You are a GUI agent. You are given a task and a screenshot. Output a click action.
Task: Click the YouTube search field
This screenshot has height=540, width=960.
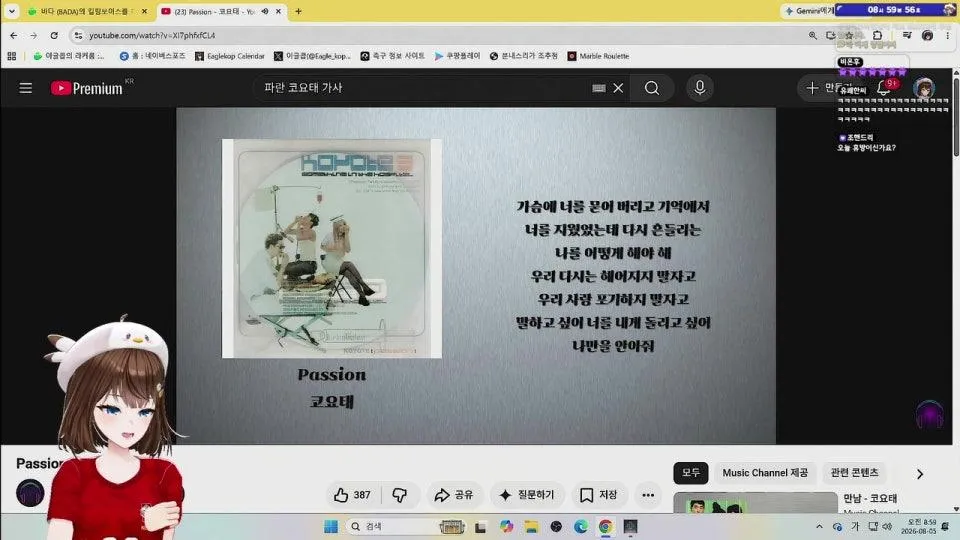[422, 88]
